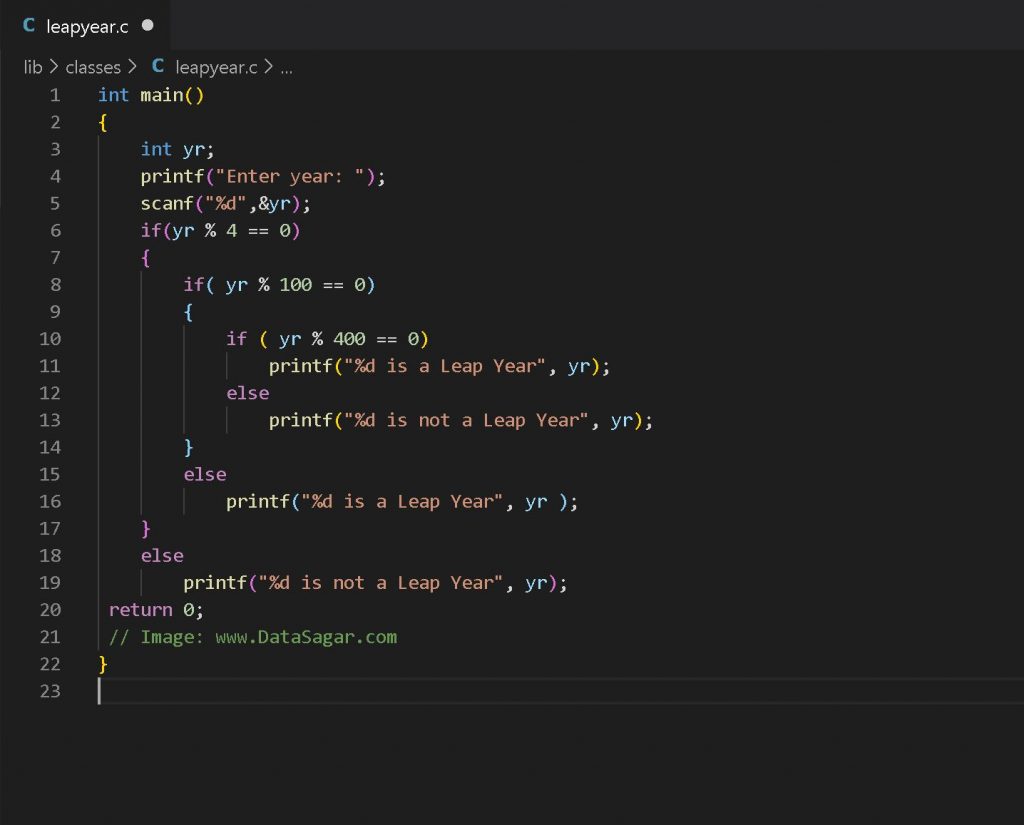Click the C file icon in the breadcrumb bar

[158, 67]
